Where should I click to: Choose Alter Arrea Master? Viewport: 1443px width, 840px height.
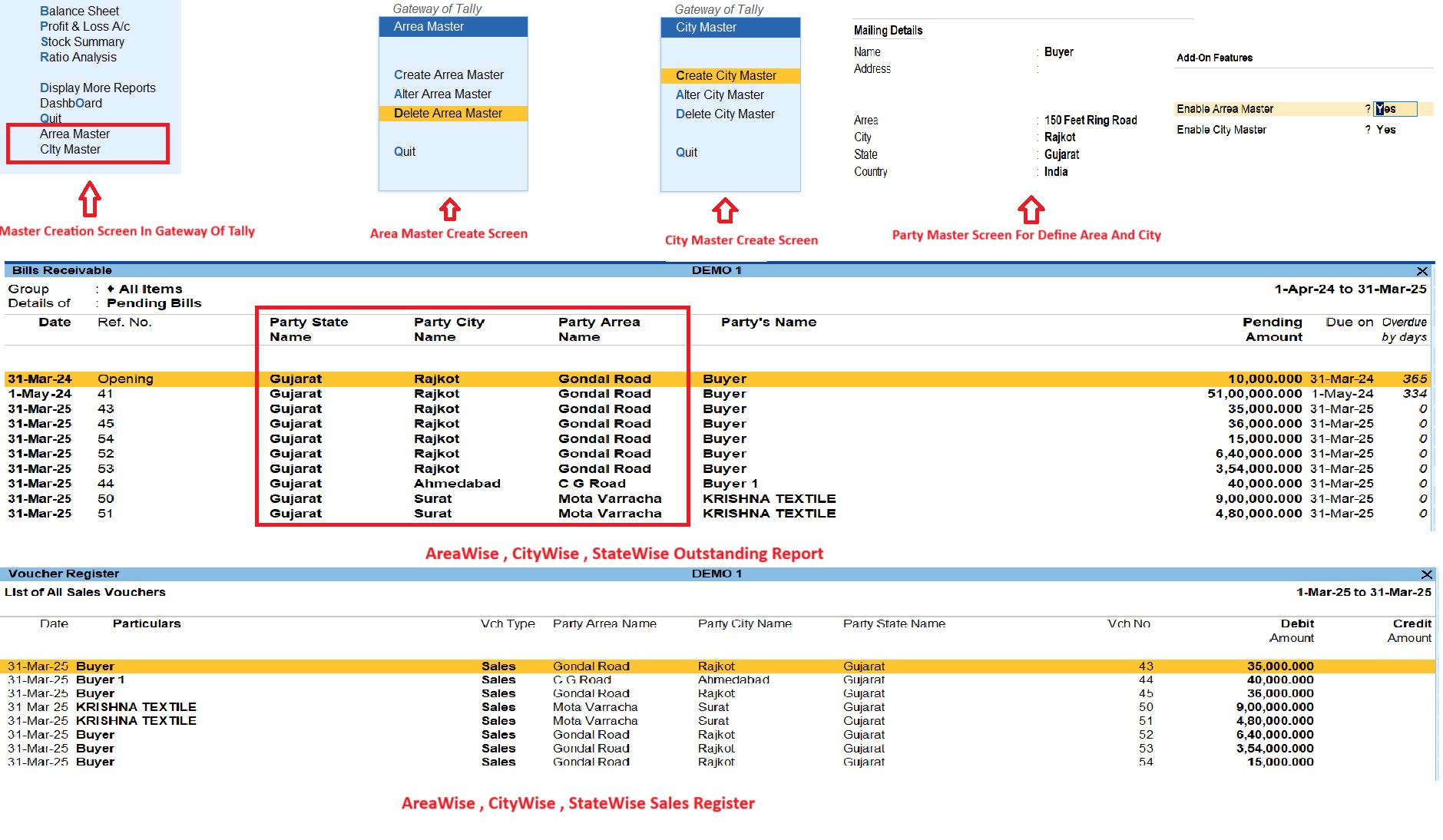coord(442,94)
